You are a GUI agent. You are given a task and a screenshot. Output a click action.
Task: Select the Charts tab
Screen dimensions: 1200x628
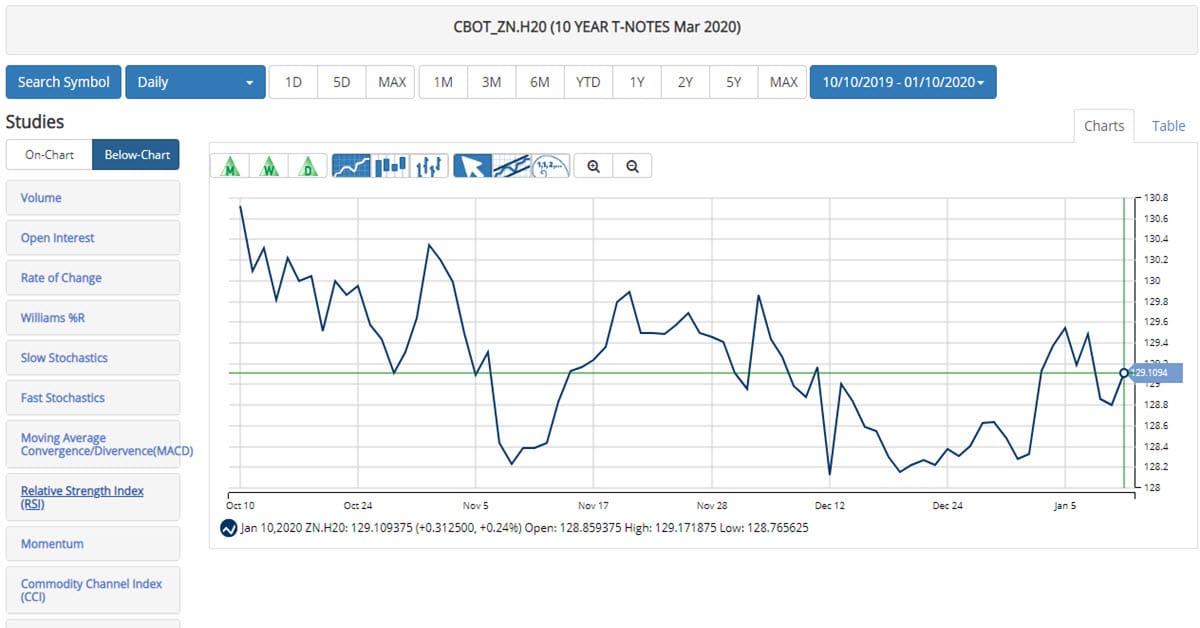click(x=1104, y=126)
